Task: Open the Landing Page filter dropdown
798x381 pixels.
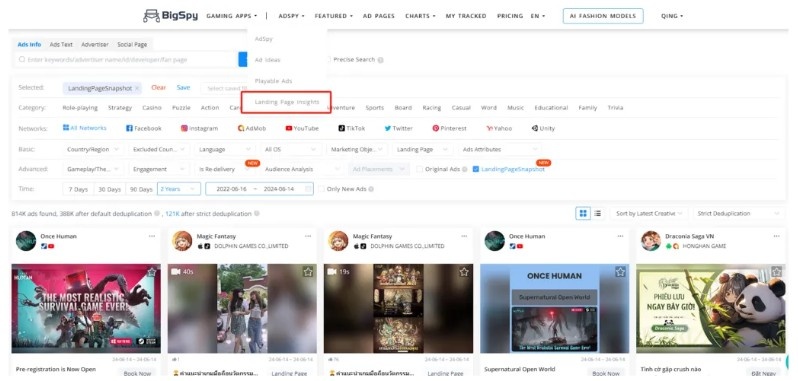Action: point(423,150)
